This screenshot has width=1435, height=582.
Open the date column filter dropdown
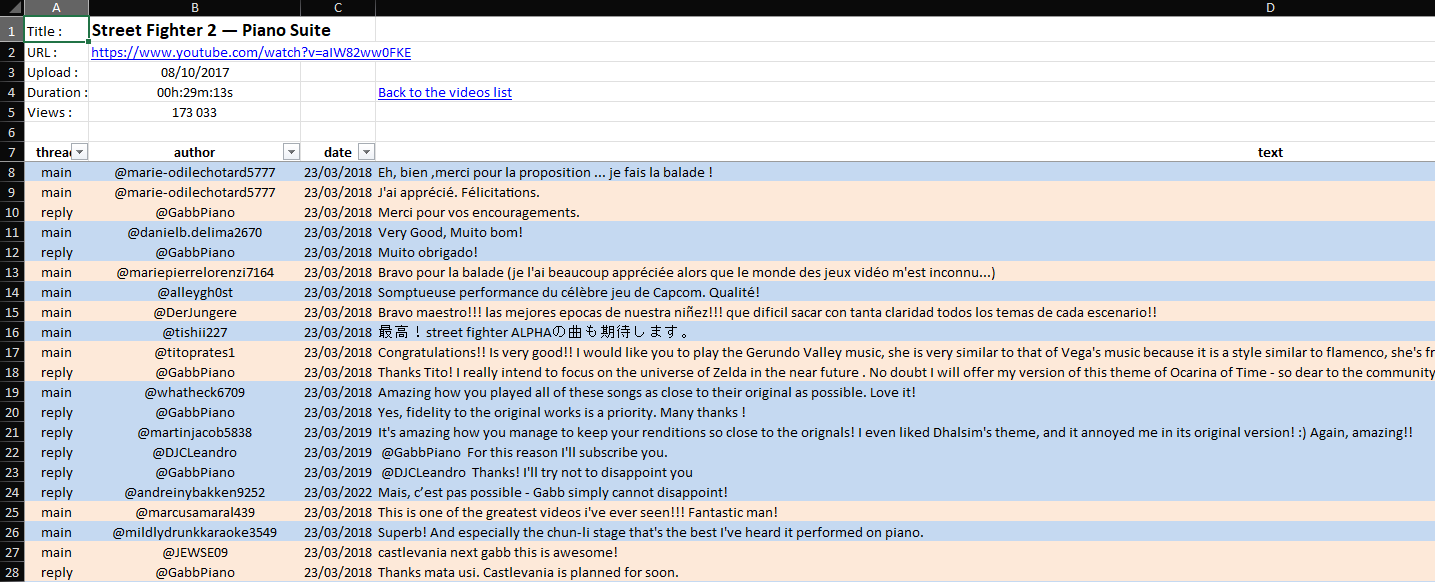click(x=366, y=152)
